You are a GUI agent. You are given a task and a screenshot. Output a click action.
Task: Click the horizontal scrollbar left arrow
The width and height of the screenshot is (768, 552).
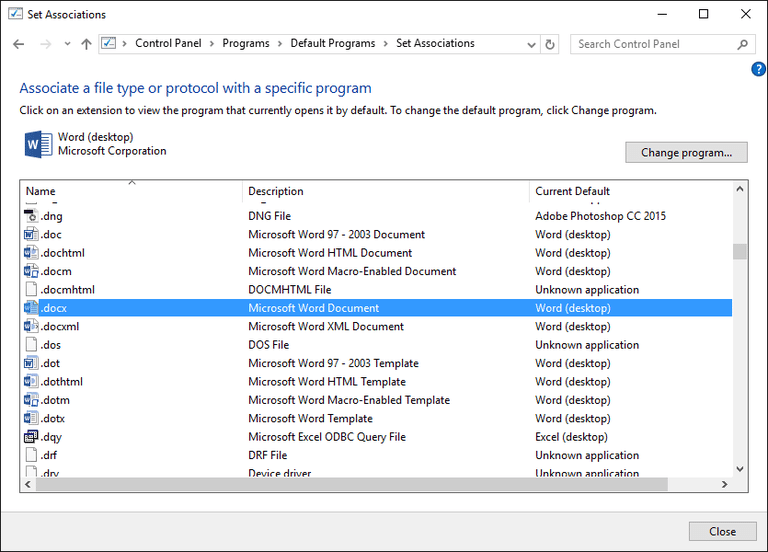tap(28, 484)
